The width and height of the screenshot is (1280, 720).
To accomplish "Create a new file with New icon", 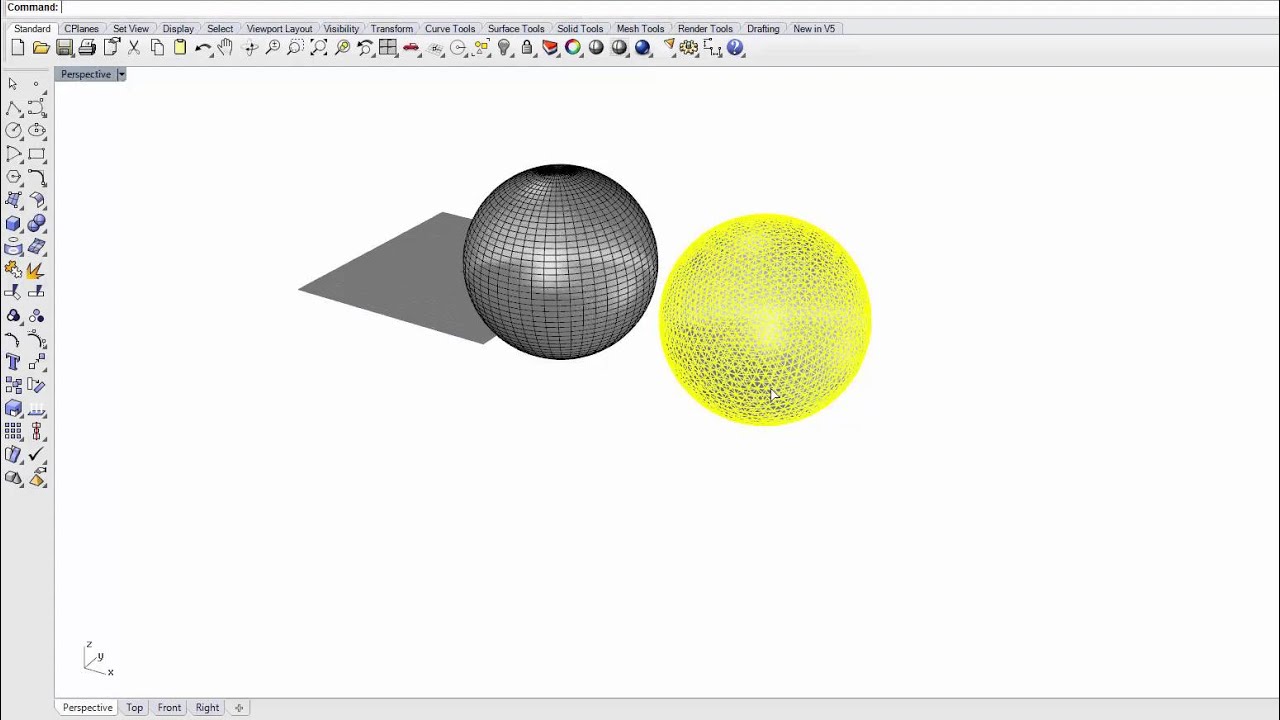I will pos(18,48).
